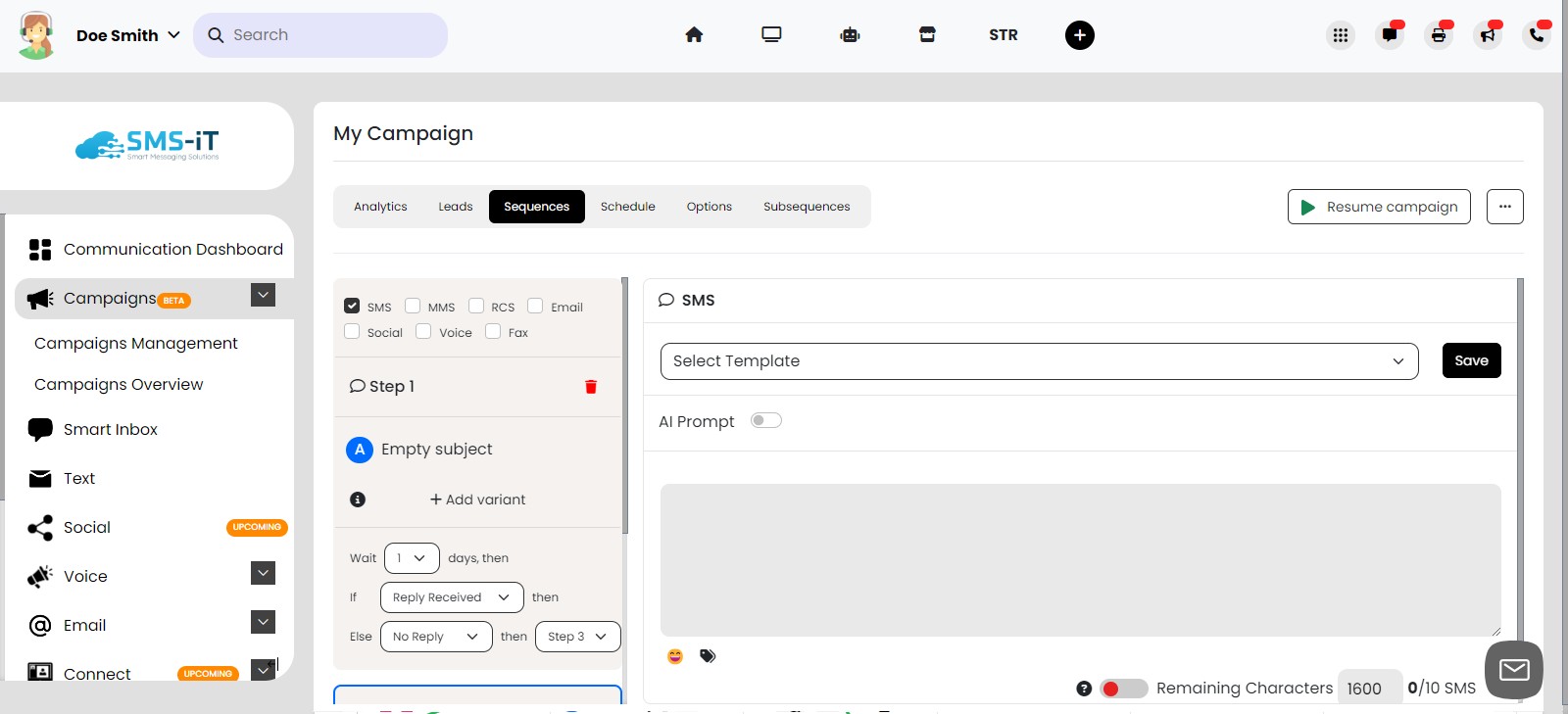Open the robot bot icon in navbar
This screenshot has height=714, width=1568.
(x=850, y=35)
